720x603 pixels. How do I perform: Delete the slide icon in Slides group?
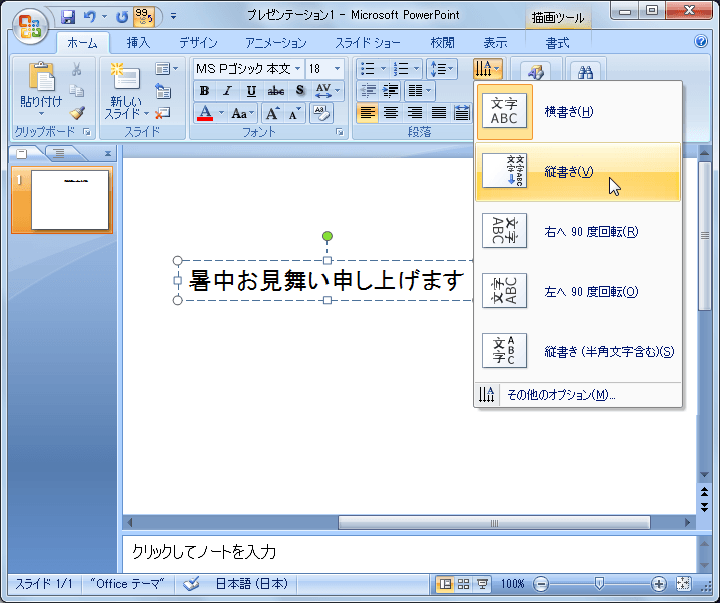click(x=163, y=113)
